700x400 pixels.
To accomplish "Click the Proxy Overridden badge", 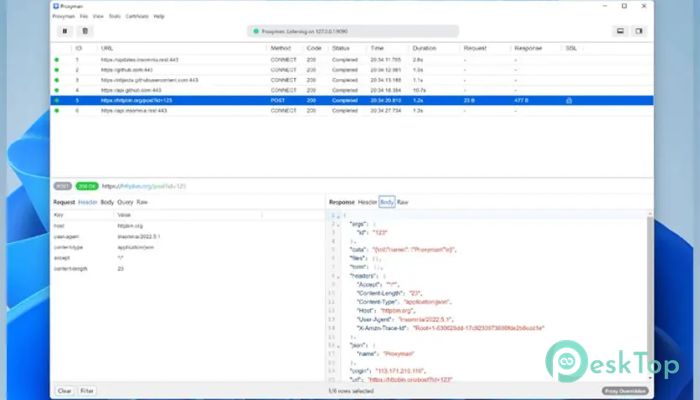I will [625, 391].
